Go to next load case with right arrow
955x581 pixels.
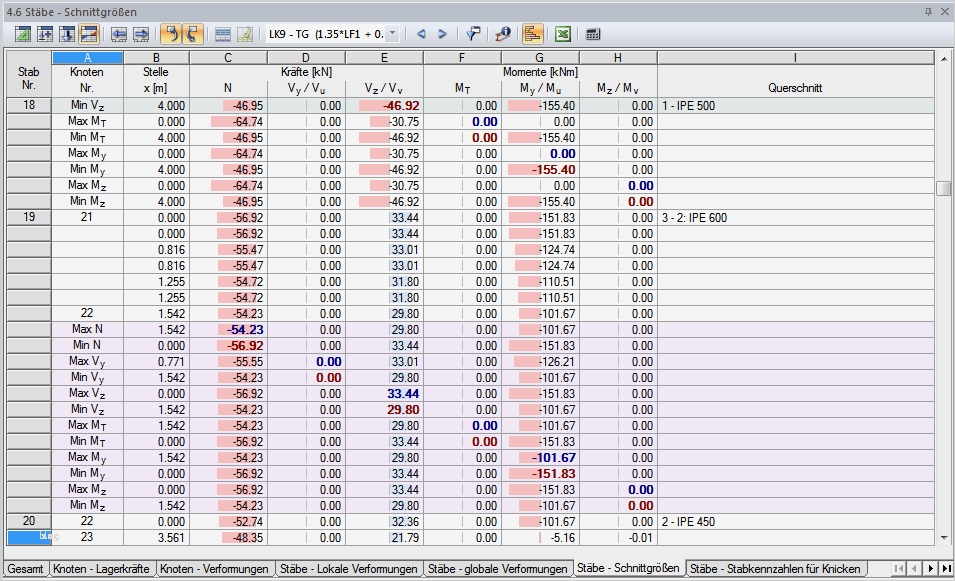point(443,34)
